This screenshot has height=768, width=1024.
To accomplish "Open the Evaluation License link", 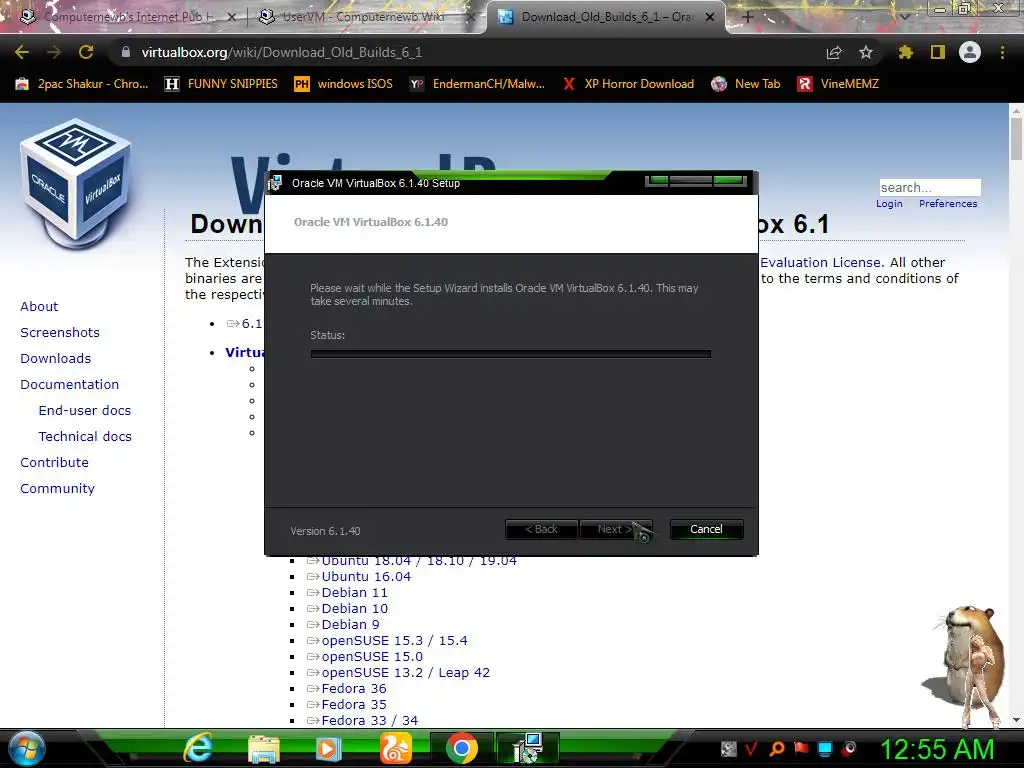I will [x=822, y=263].
